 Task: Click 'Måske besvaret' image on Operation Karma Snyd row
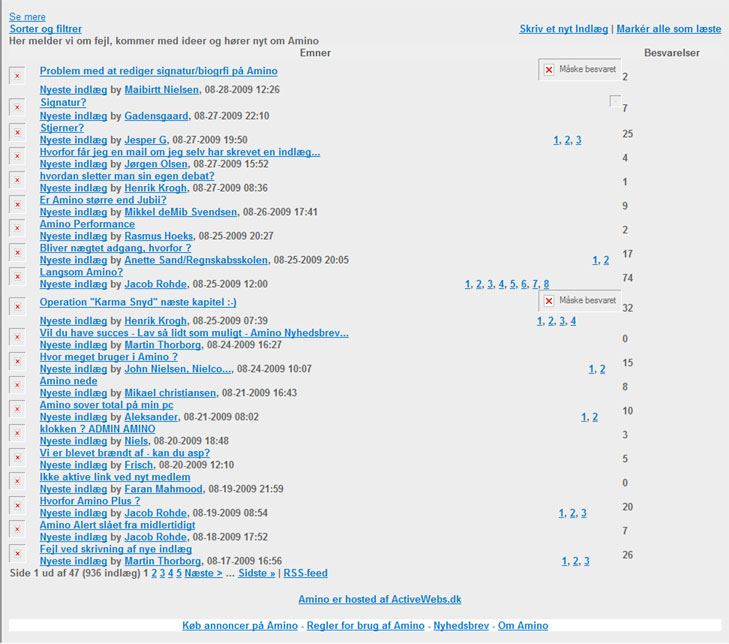pyautogui.click(x=579, y=301)
